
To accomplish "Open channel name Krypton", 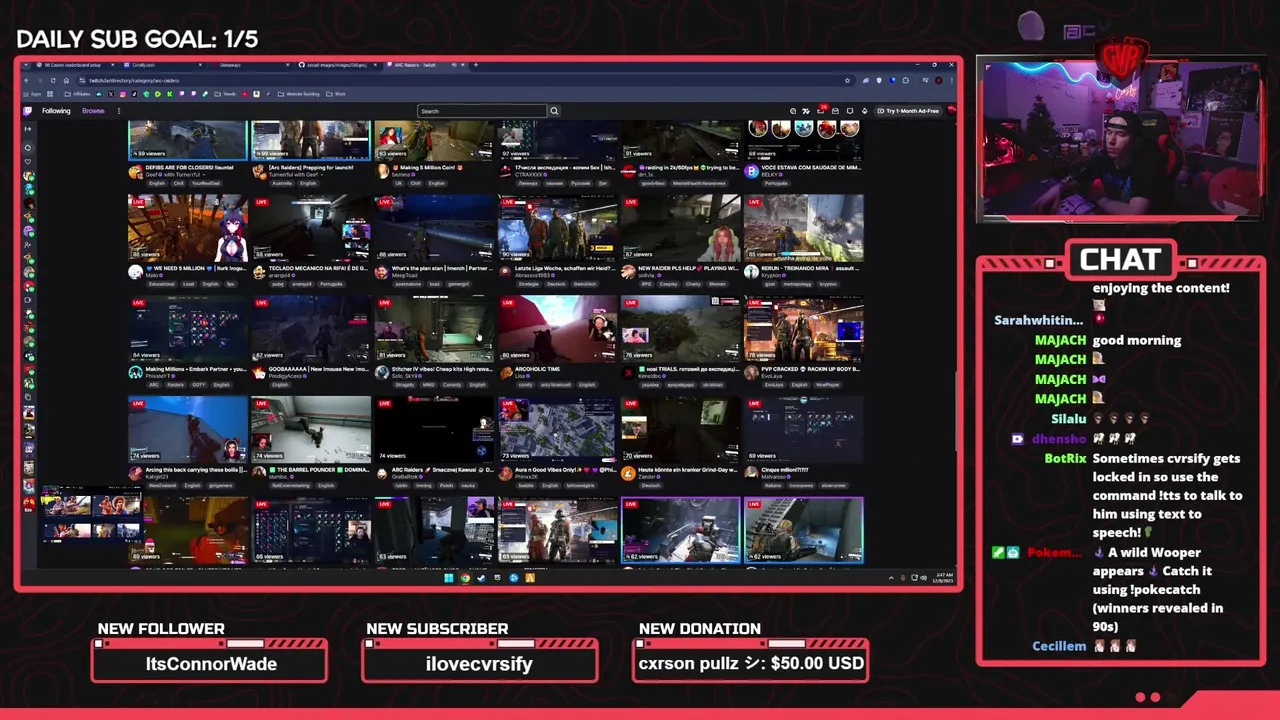I will tap(771, 276).
